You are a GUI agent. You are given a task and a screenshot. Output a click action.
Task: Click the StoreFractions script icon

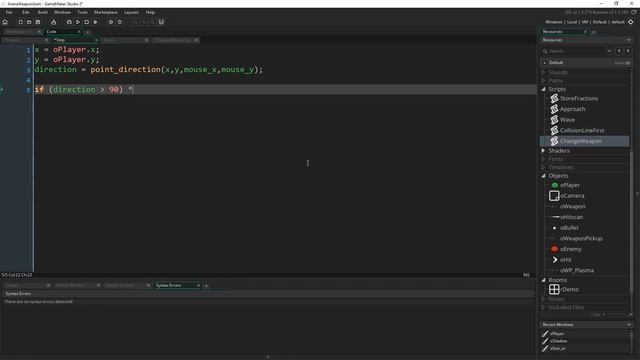(x=554, y=98)
